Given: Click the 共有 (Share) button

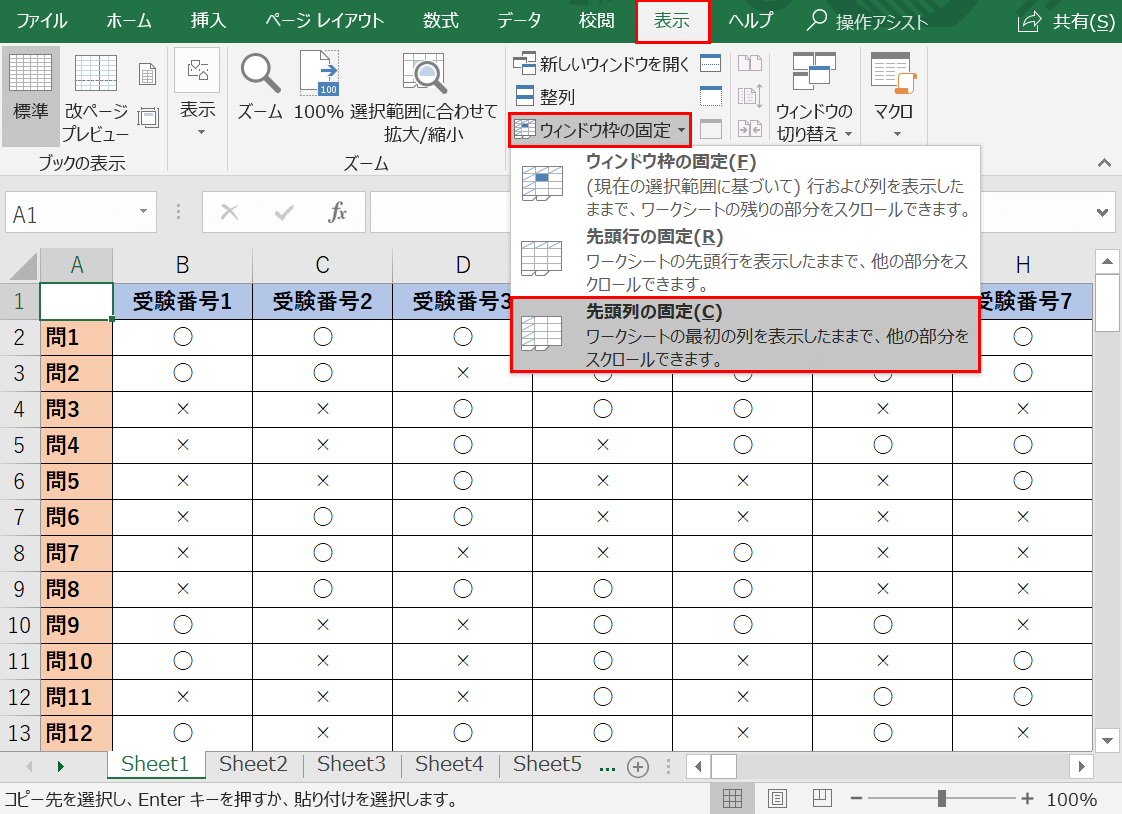Looking at the screenshot, I should click(x=1063, y=20).
